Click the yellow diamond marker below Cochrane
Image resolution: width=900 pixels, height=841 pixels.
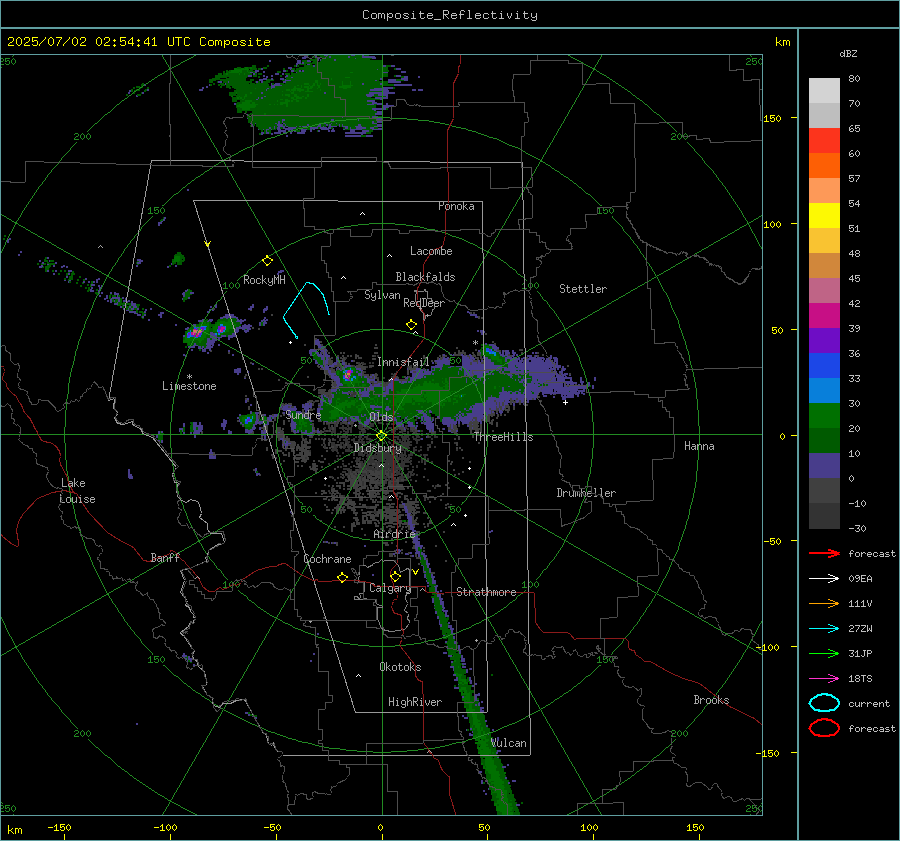point(342,577)
